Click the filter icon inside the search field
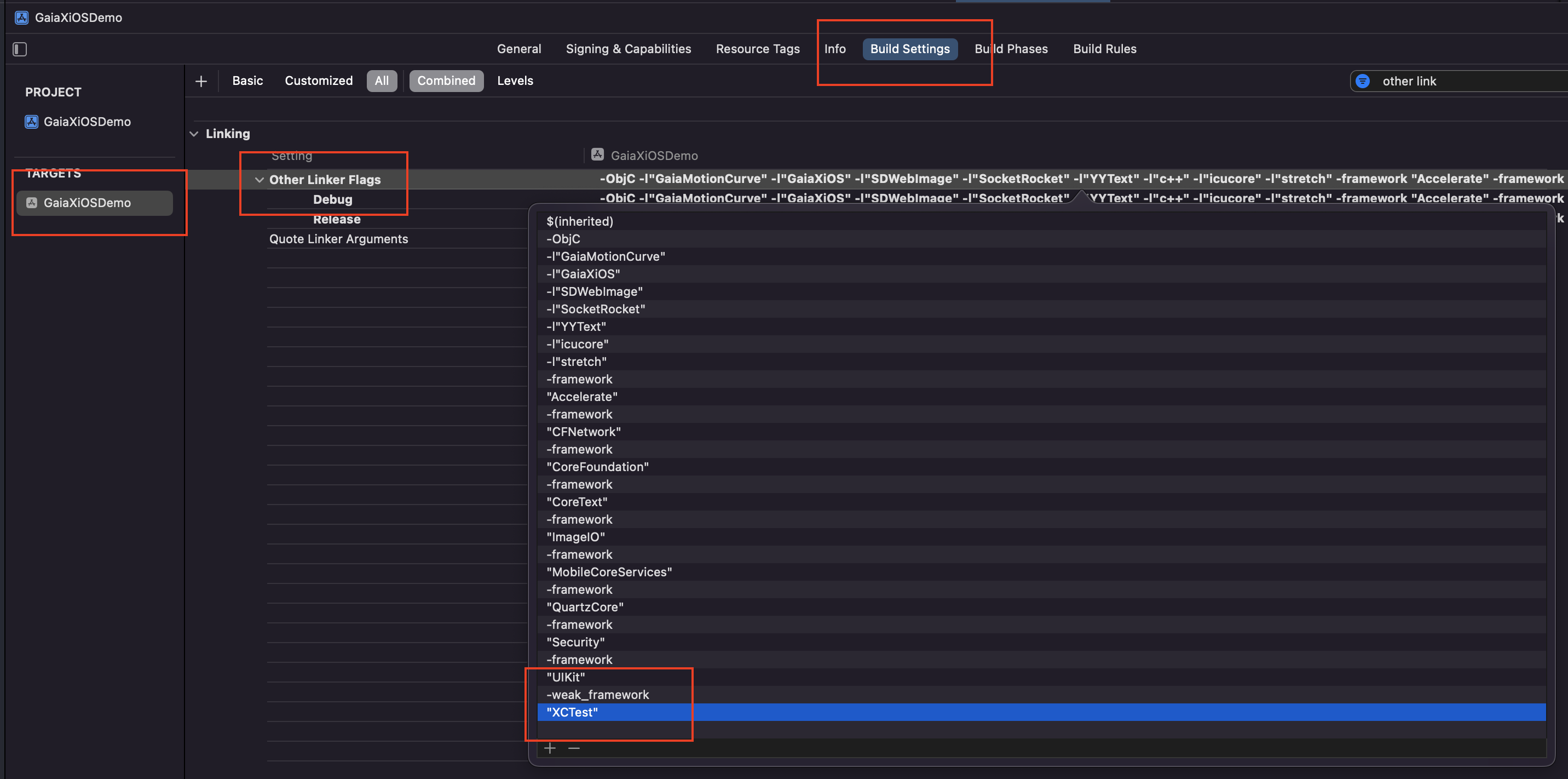Screen dimensions: 1568x779 tap(1362, 81)
